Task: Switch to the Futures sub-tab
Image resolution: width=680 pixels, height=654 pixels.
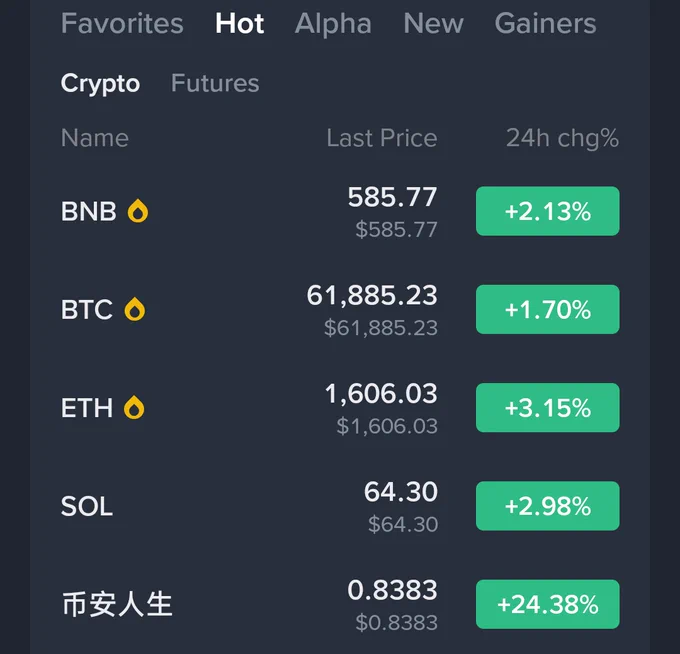Action: (x=215, y=83)
